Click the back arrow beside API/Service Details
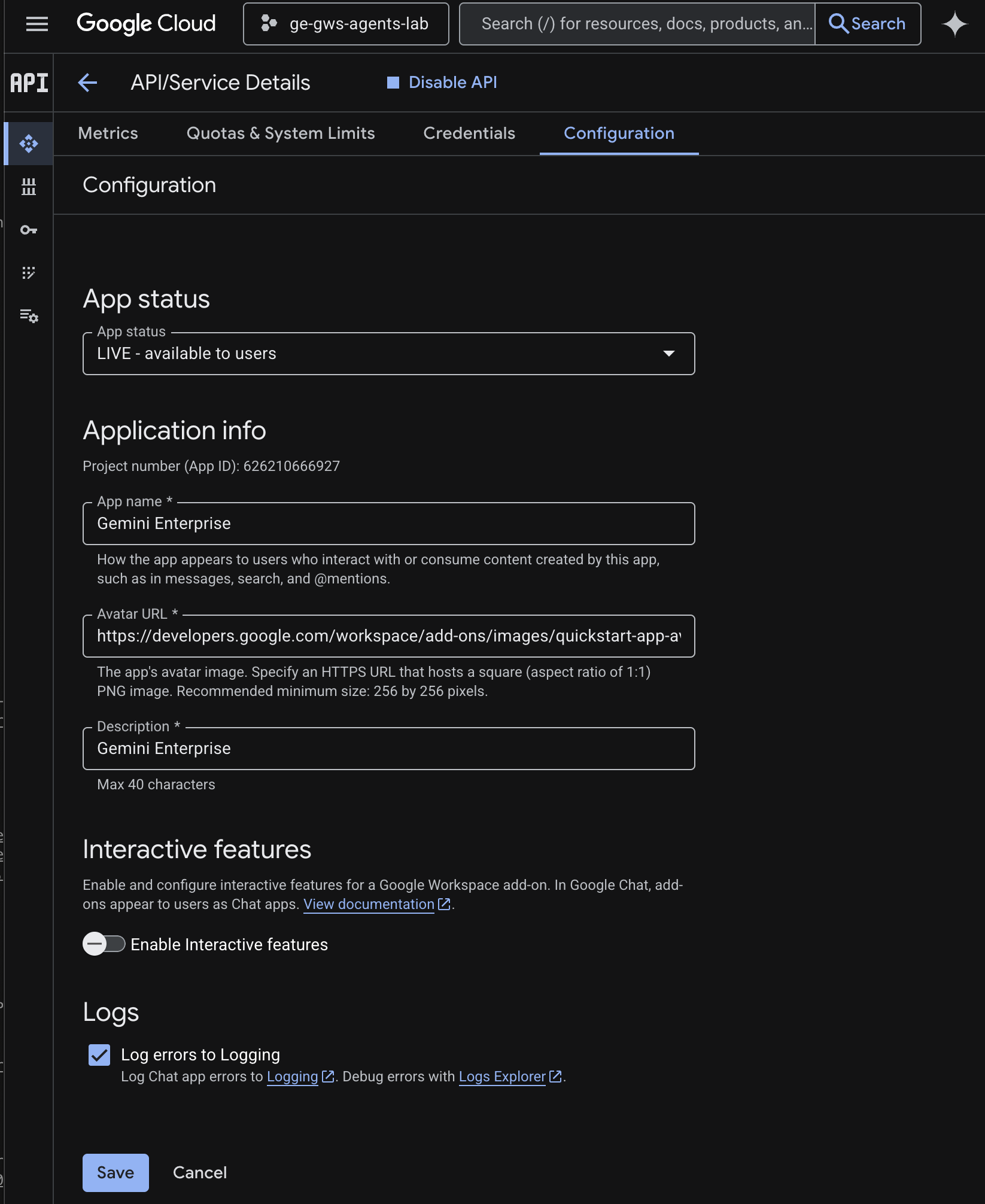This screenshot has width=985, height=1204. pos(87,83)
